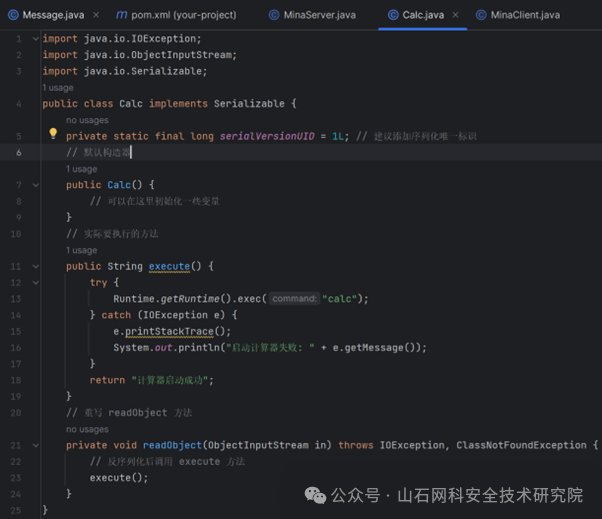Click ClassNotFoundException in throws clause

[521, 445]
